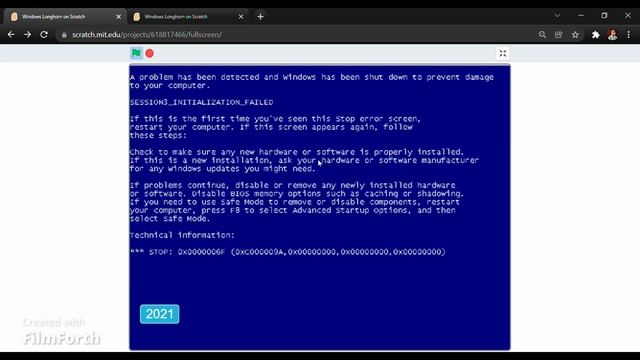Stop the Scratch project with red button
Image resolution: width=640 pixels, height=360 pixels.
(150, 53)
